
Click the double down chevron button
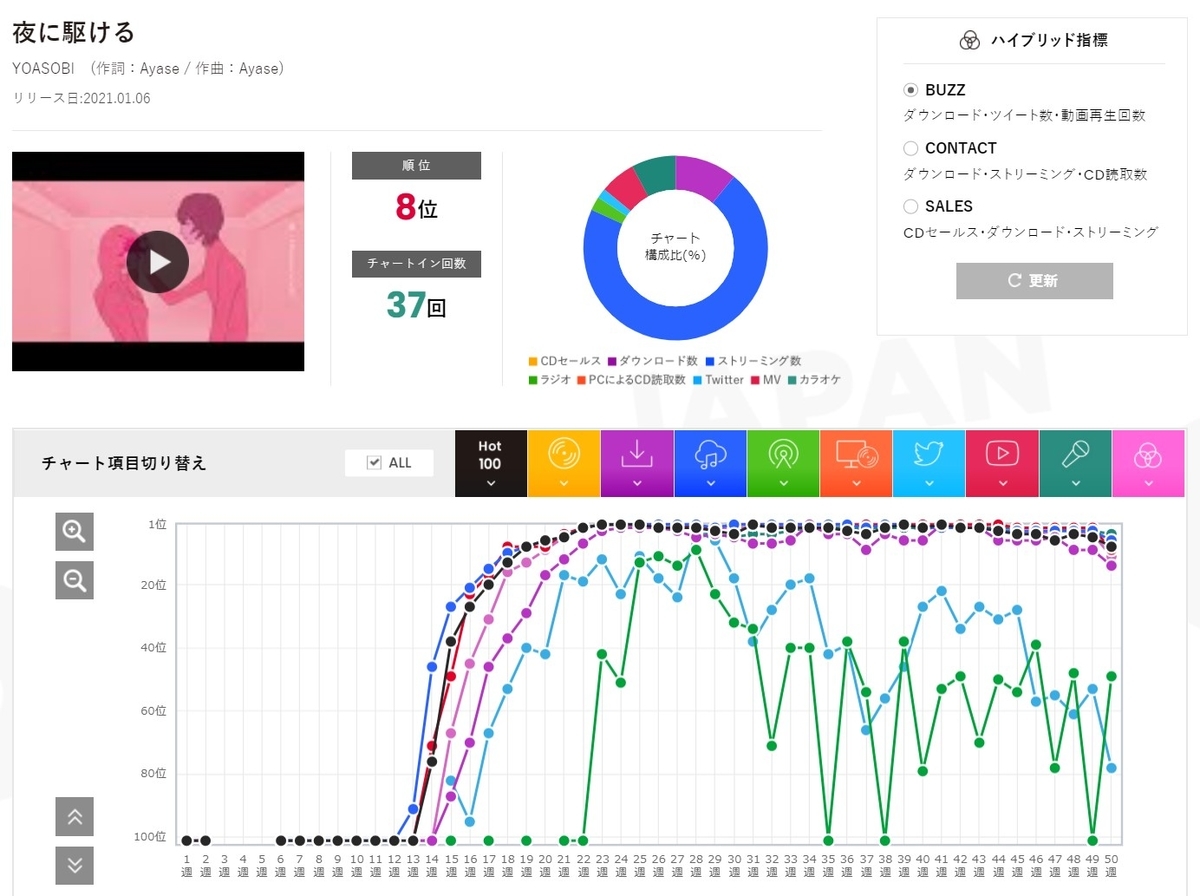(x=75, y=865)
